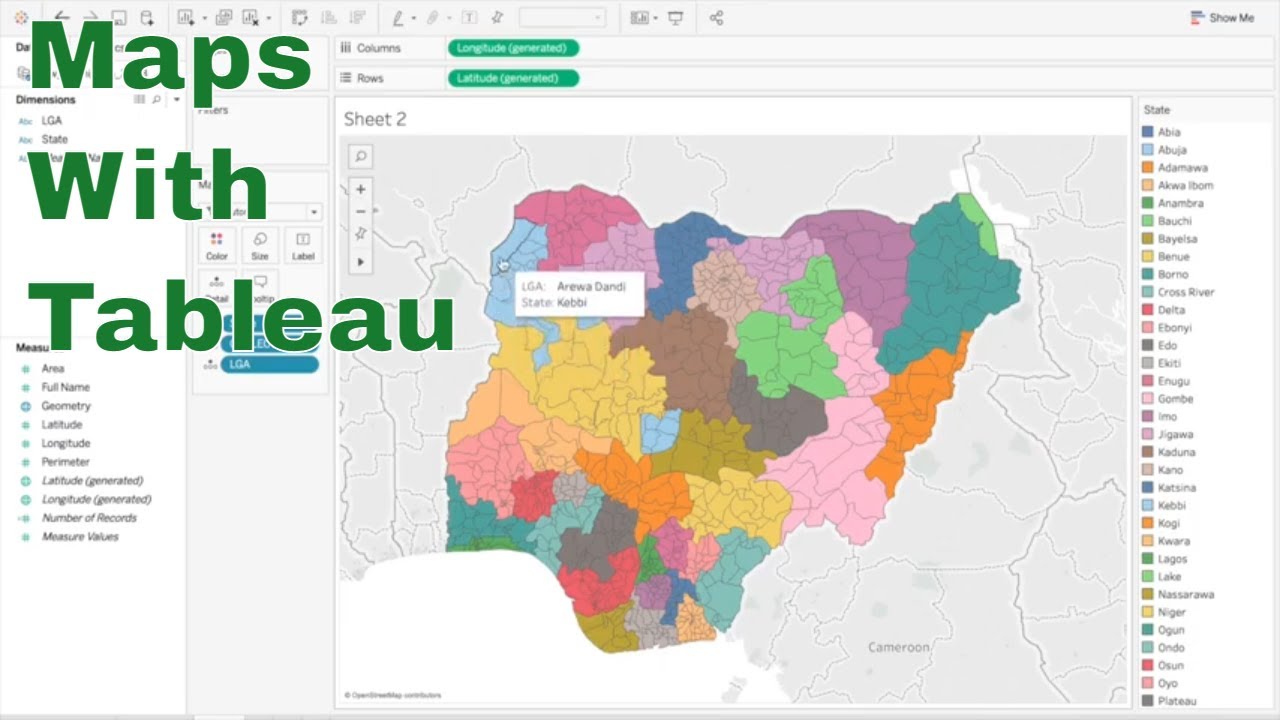
Task: Duplicate the sheet using the toolbar icon
Action: (x=224, y=18)
